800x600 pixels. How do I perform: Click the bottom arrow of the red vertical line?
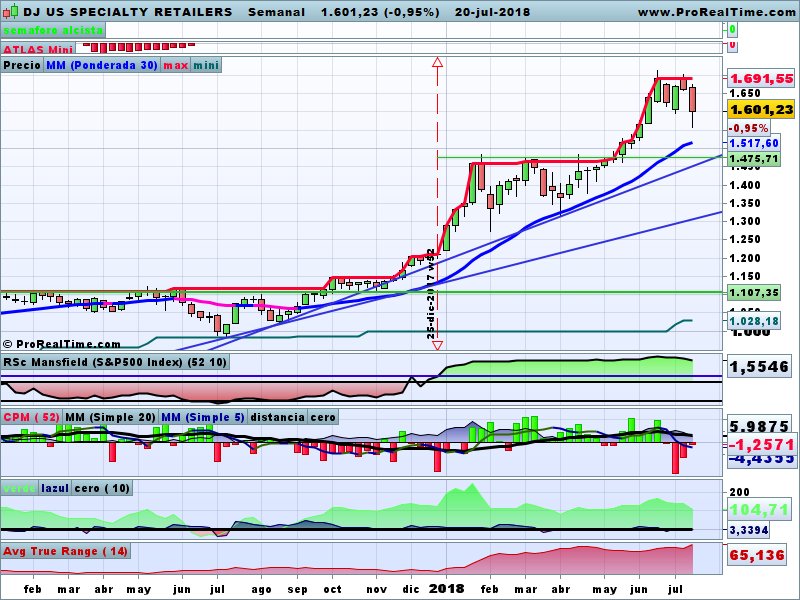tap(437, 345)
